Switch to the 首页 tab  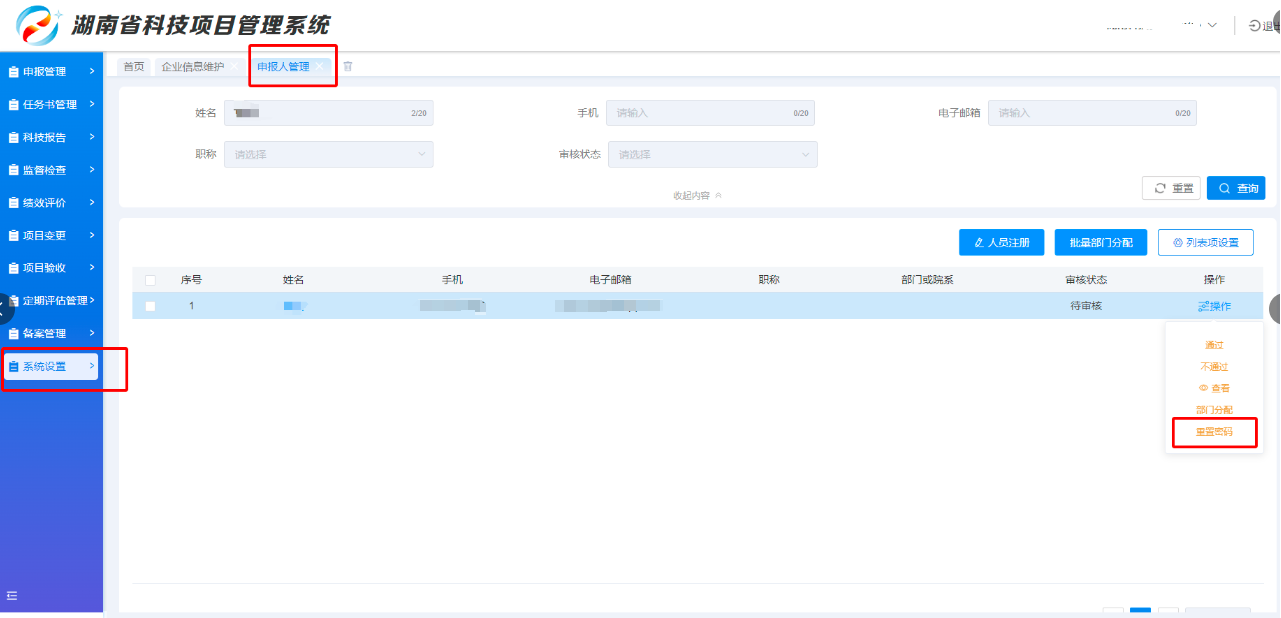click(133, 67)
